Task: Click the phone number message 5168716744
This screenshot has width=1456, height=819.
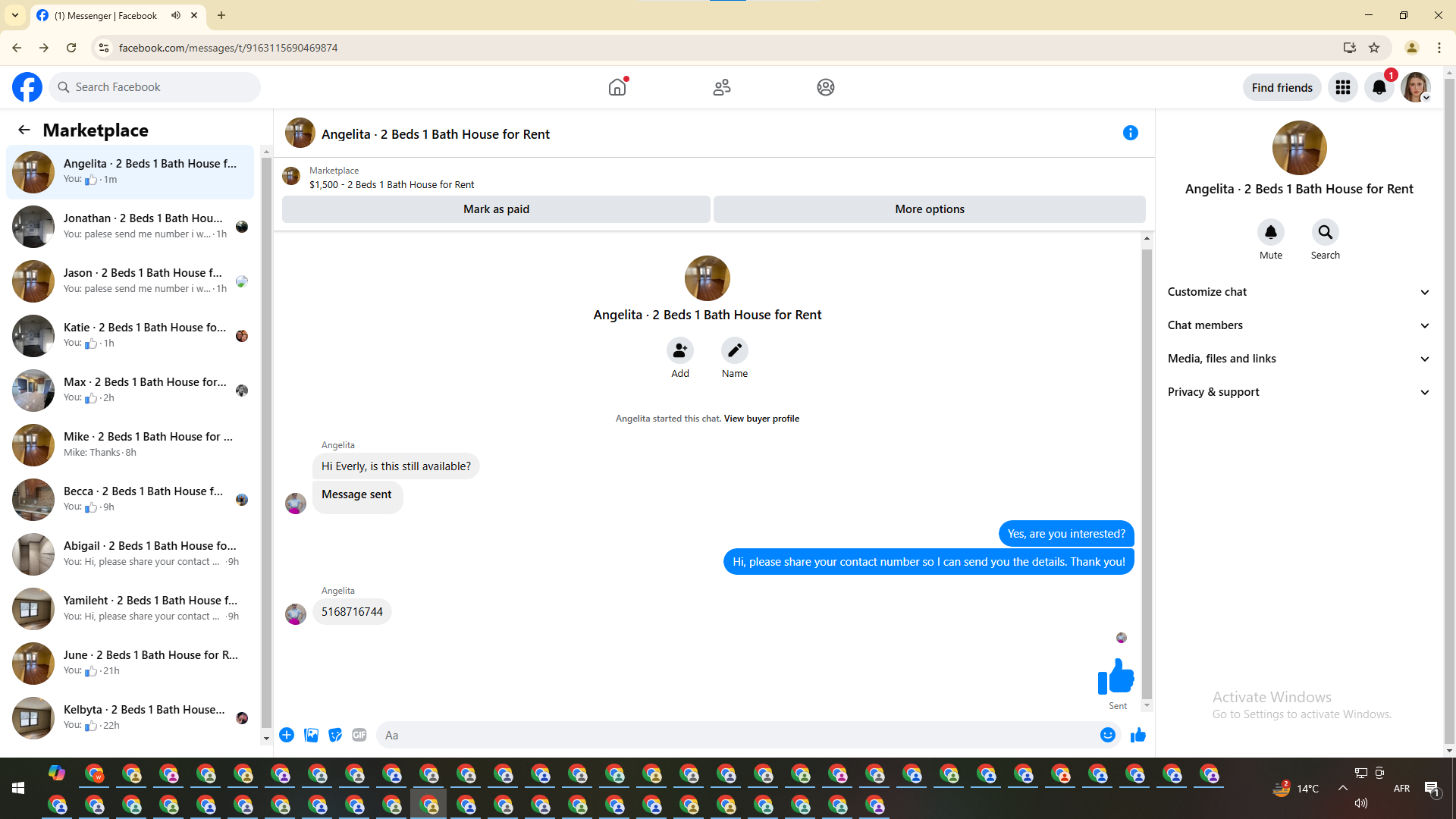Action: click(352, 612)
